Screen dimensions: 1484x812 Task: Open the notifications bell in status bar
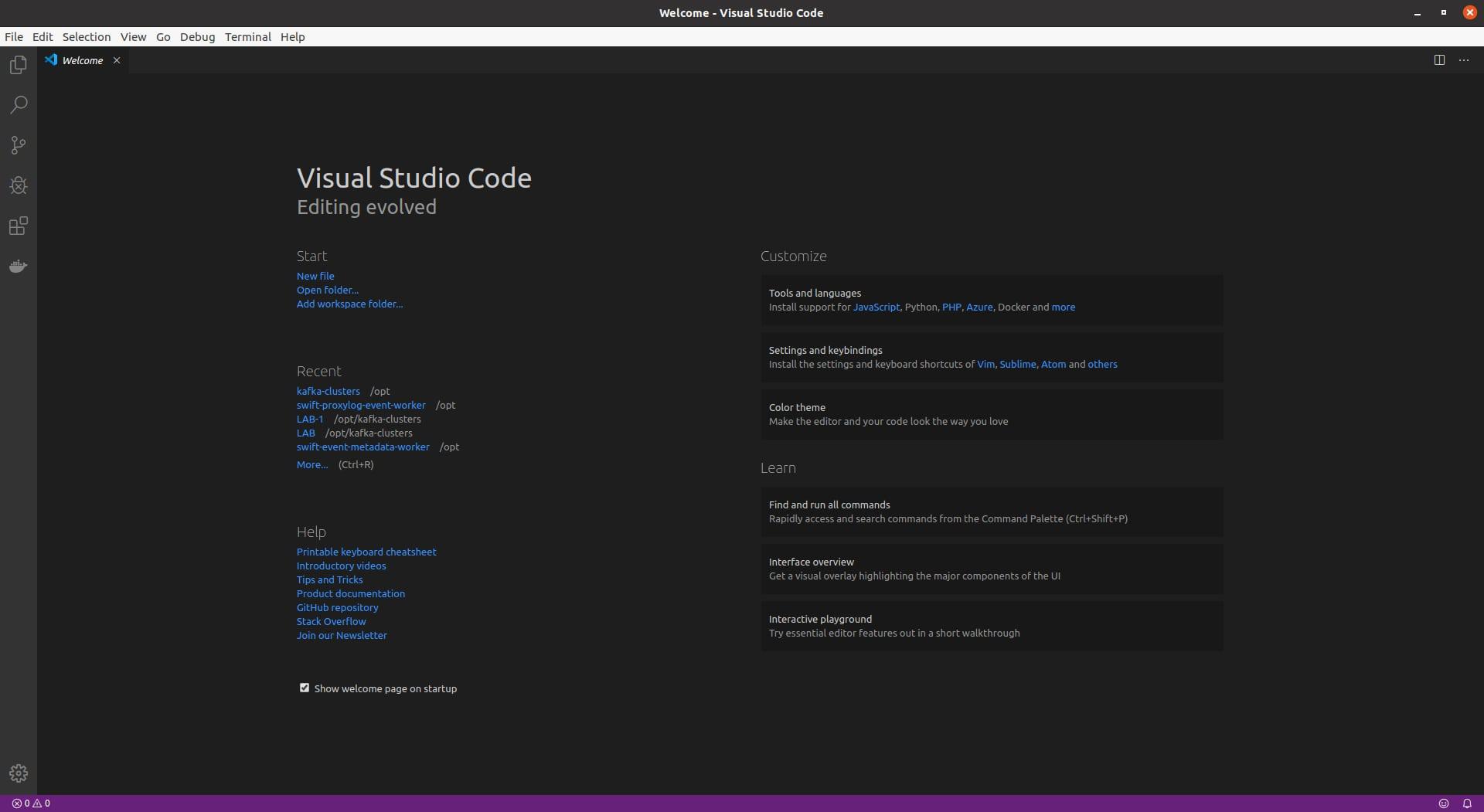pyautogui.click(x=1467, y=804)
